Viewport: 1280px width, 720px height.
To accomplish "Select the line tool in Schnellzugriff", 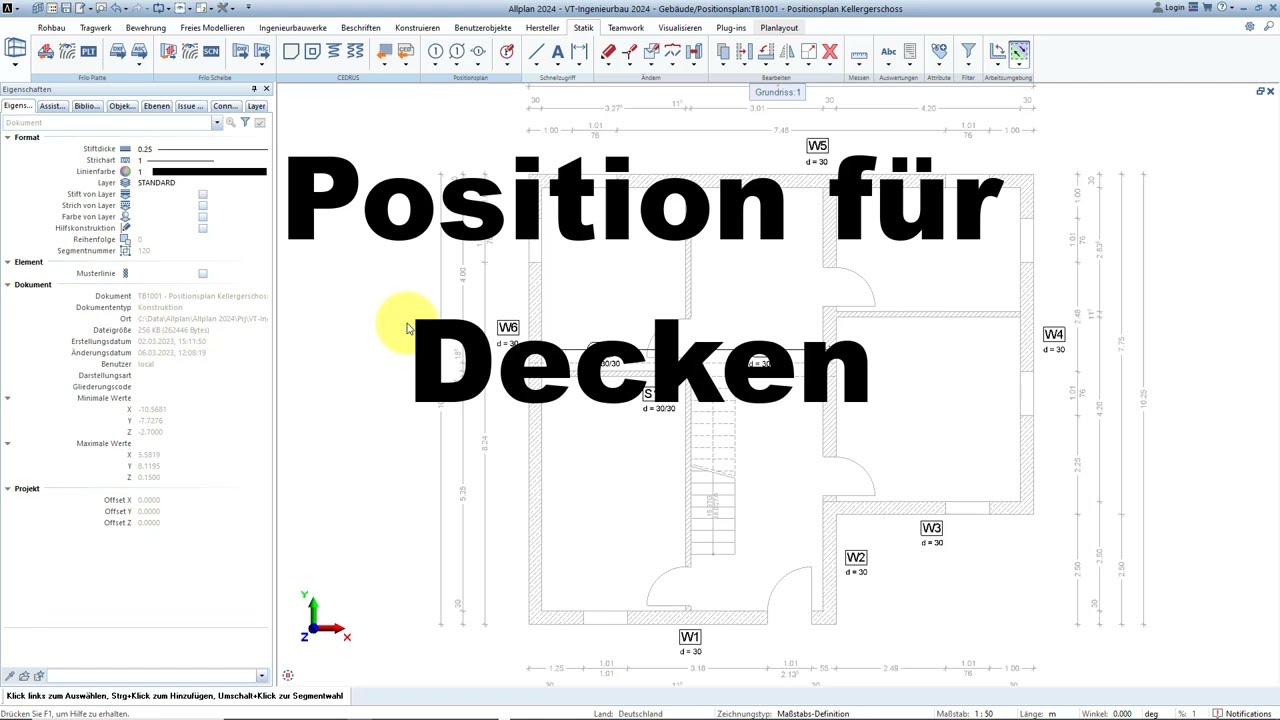I will [536, 51].
